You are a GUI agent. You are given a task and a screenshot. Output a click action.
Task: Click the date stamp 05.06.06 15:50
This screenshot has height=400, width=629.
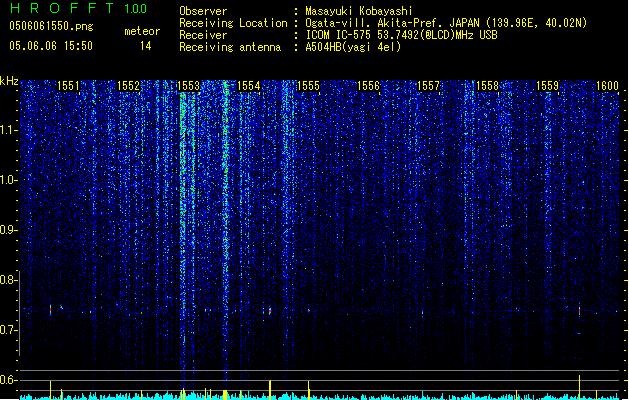pyautogui.click(x=51, y=46)
